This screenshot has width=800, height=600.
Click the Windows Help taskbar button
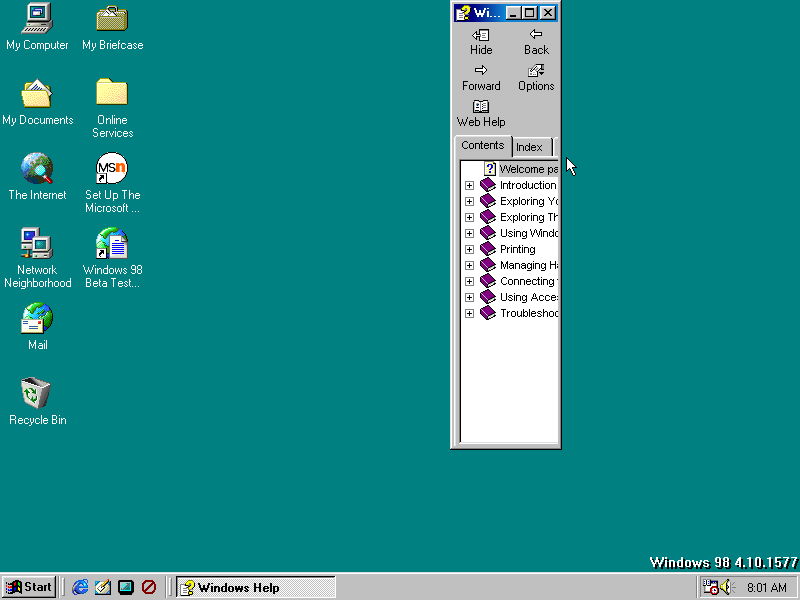coord(256,587)
